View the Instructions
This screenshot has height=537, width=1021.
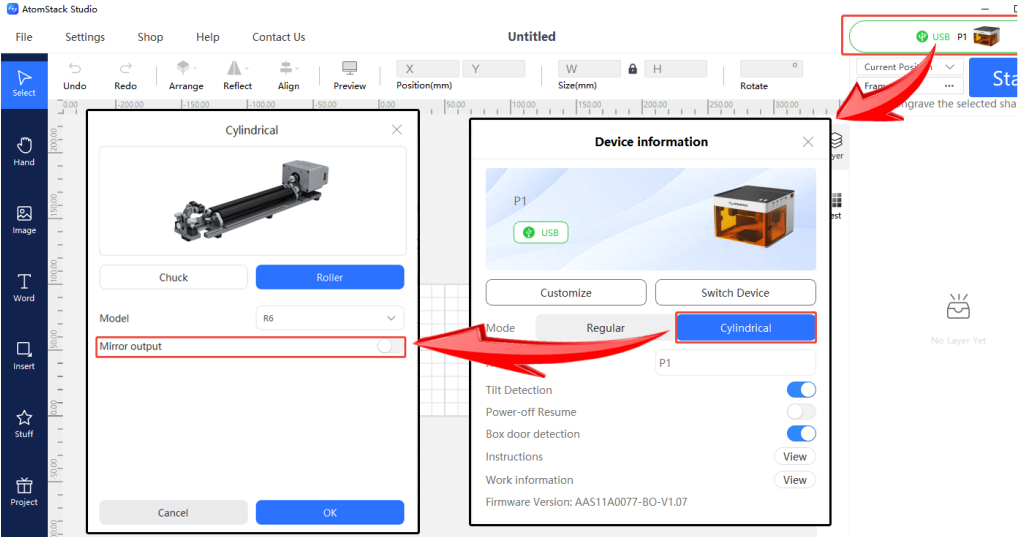pyautogui.click(x=794, y=457)
